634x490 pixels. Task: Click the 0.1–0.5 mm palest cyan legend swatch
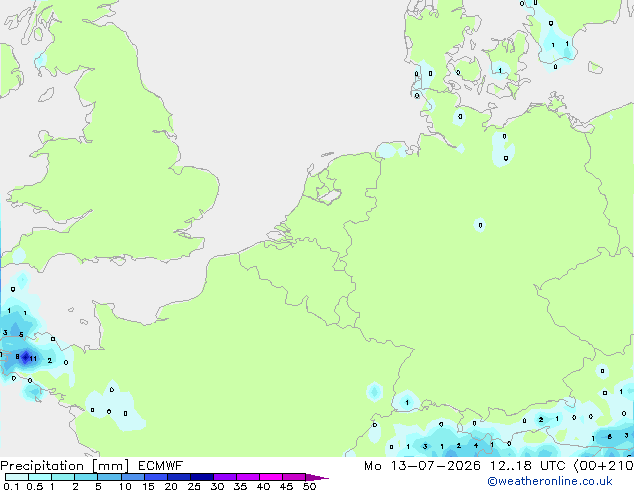(17, 477)
